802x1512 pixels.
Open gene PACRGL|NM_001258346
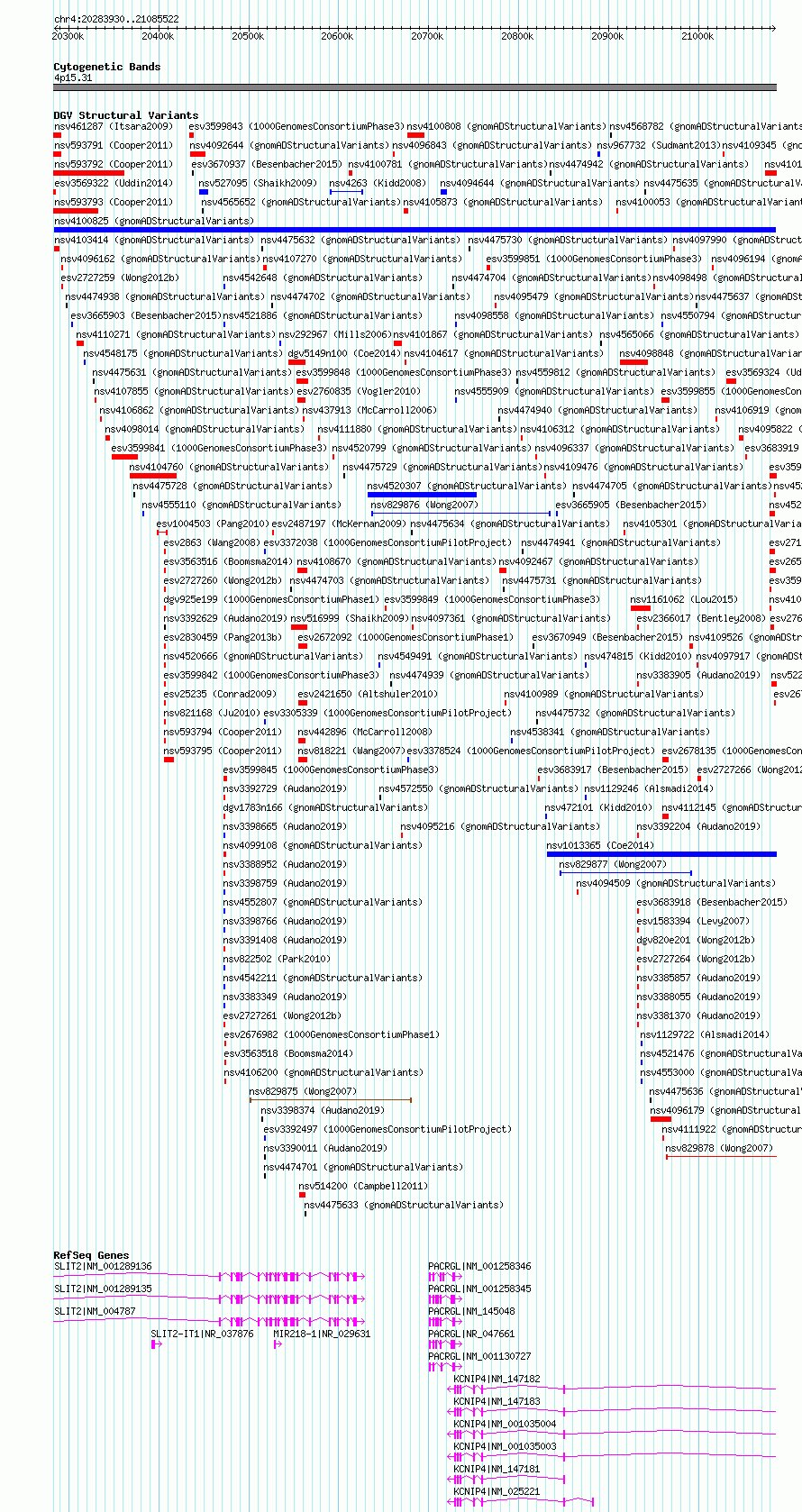click(x=479, y=1266)
